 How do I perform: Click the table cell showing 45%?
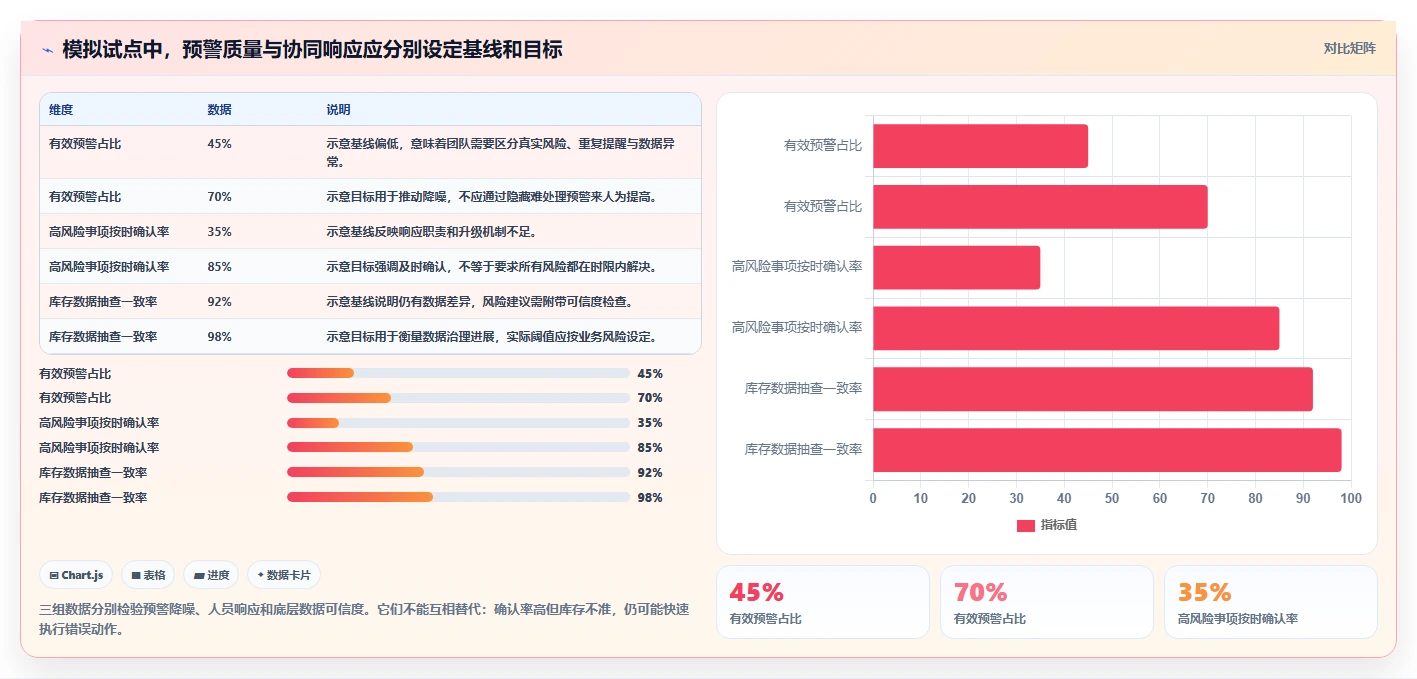(x=219, y=144)
